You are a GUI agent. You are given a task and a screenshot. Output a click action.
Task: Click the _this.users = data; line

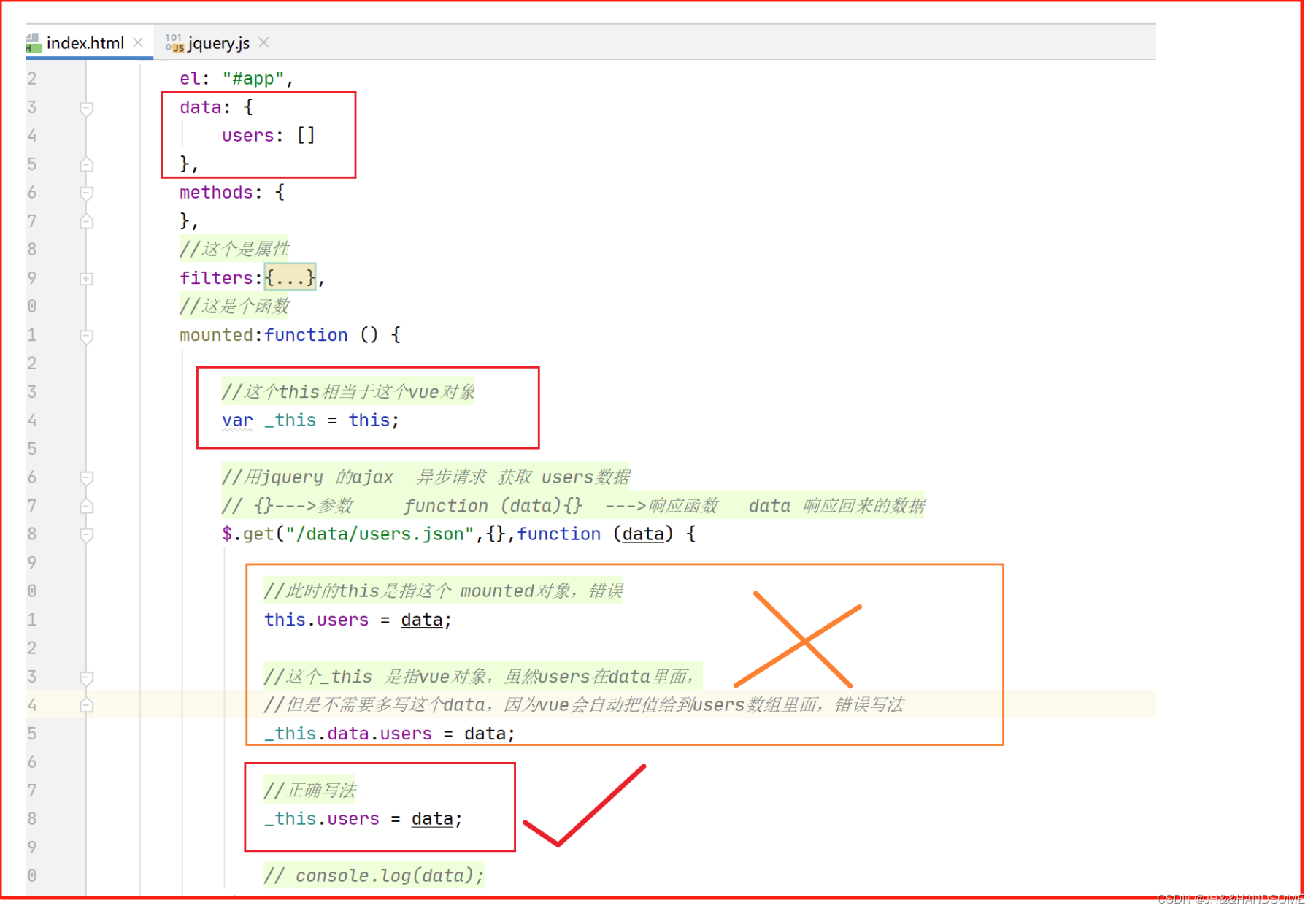point(363,818)
